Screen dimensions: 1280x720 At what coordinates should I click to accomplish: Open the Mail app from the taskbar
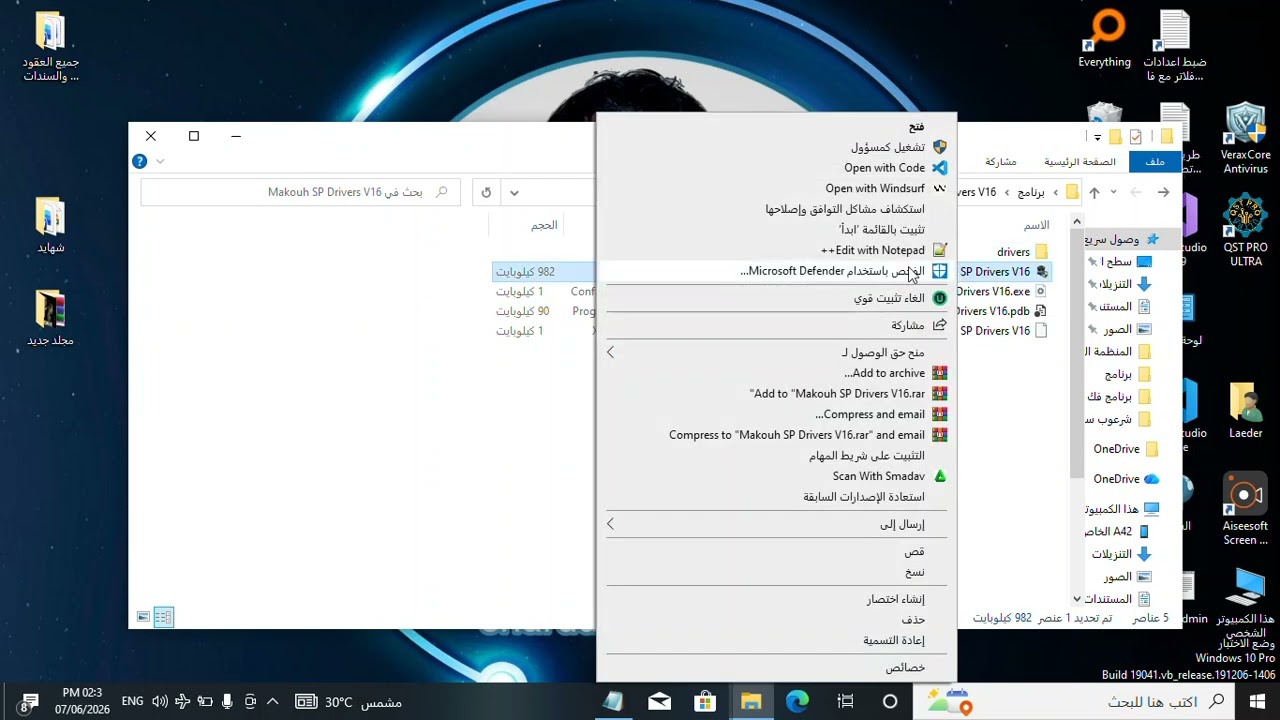pos(659,701)
